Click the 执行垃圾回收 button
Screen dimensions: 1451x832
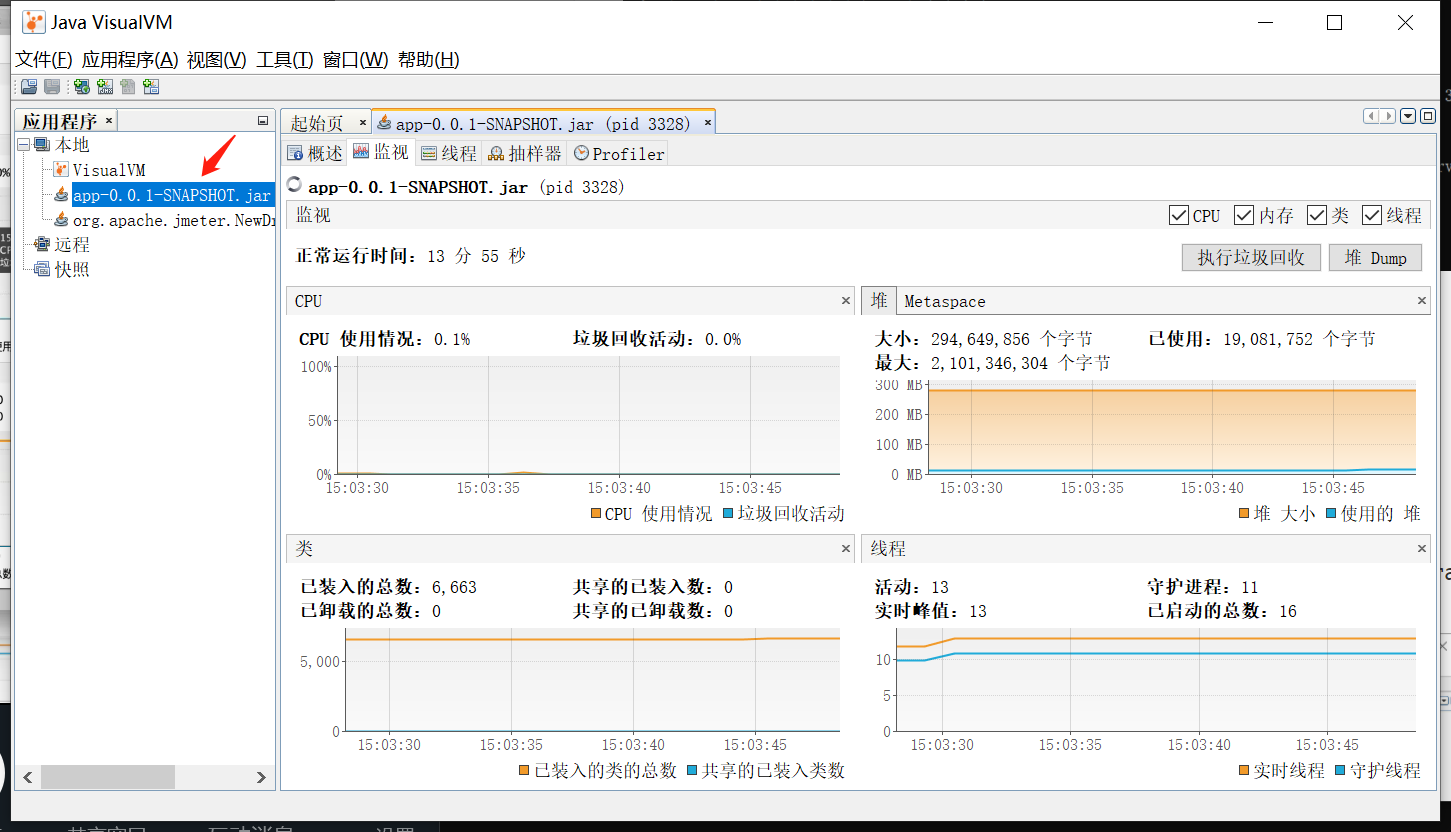tap(1251, 257)
